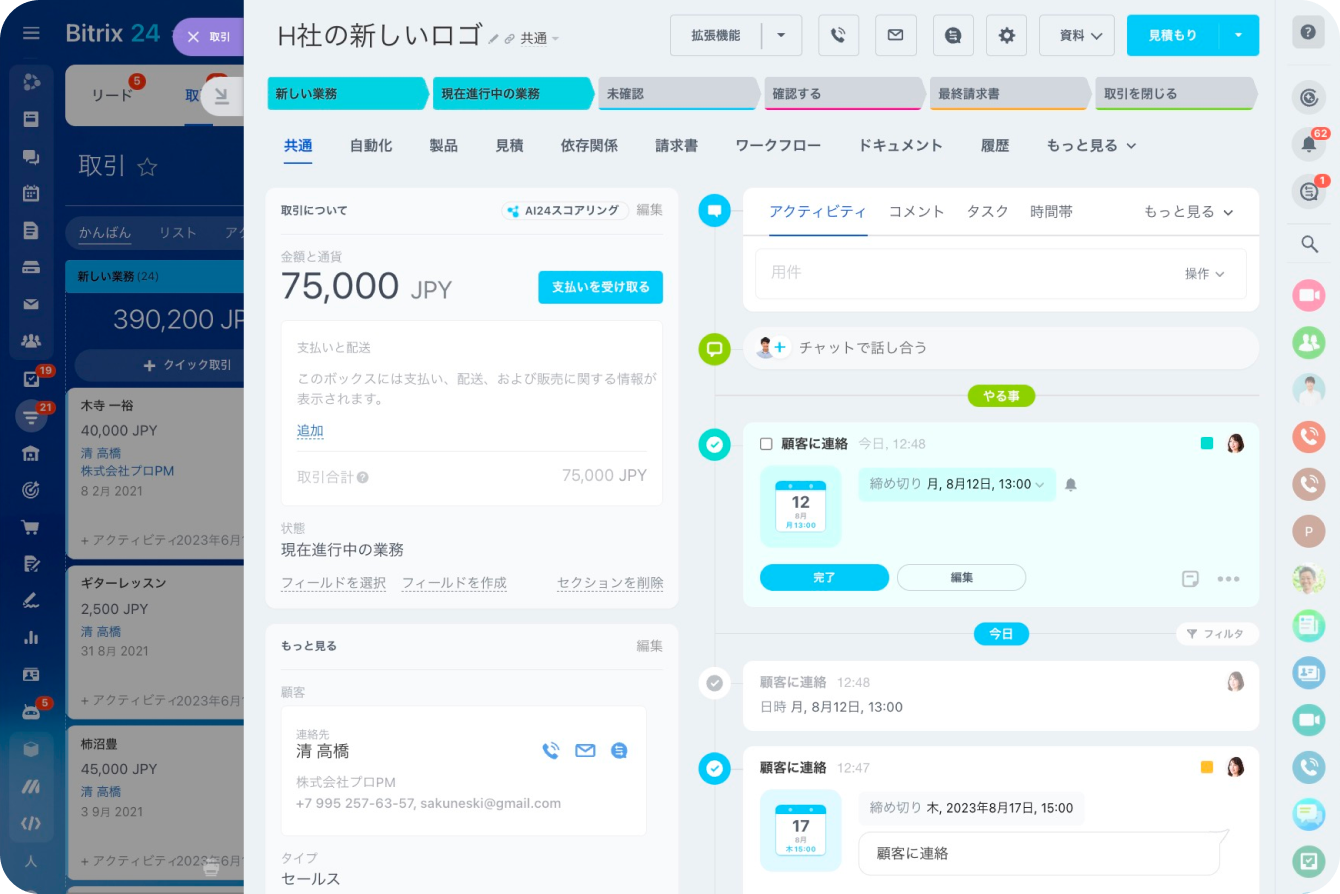
Task: Click the 支払いを受け取る button
Action: pos(600,287)
